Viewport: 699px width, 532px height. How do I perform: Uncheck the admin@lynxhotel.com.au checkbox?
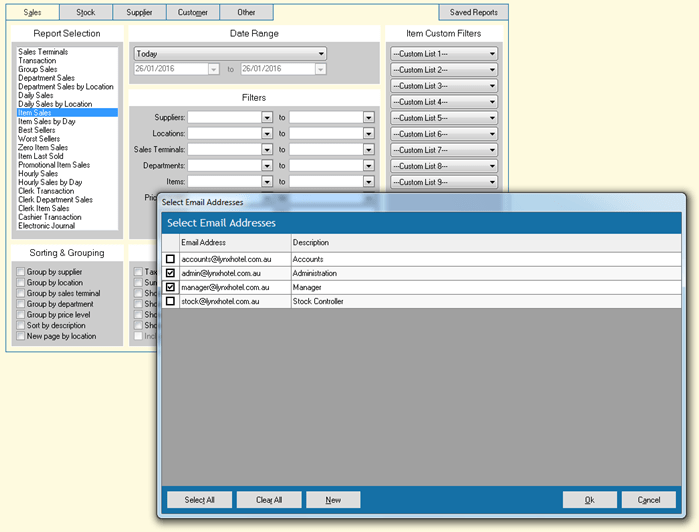click(x=170, y=273)
